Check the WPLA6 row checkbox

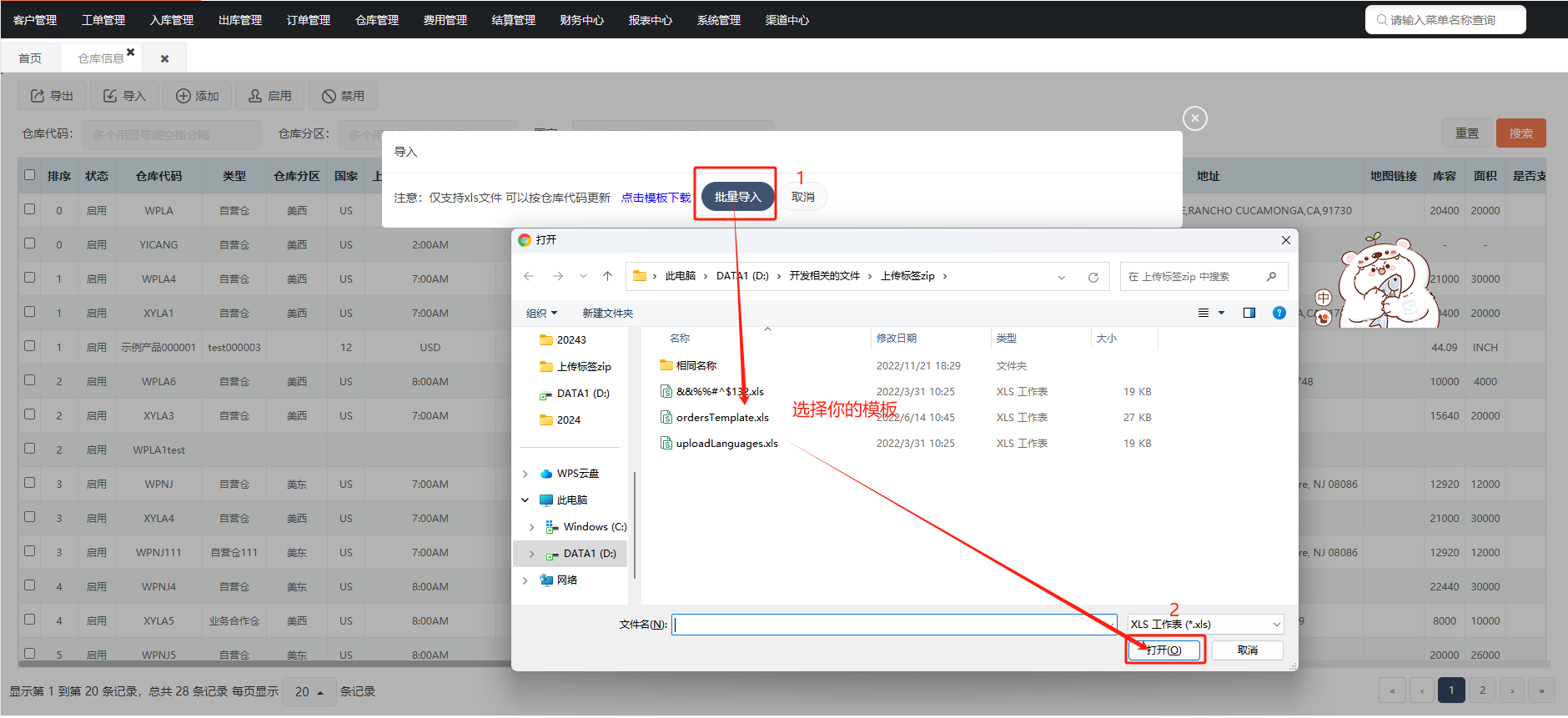[30, 380]
